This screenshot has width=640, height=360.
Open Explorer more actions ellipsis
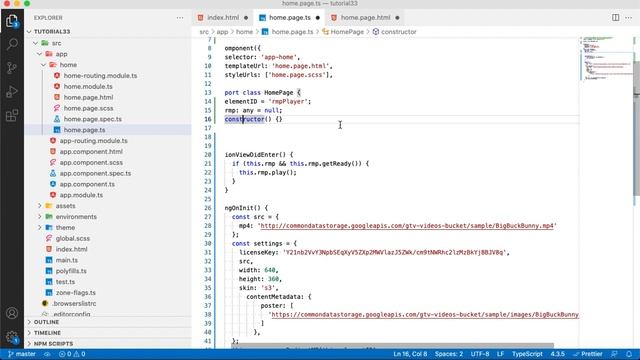tap(180, 18)
